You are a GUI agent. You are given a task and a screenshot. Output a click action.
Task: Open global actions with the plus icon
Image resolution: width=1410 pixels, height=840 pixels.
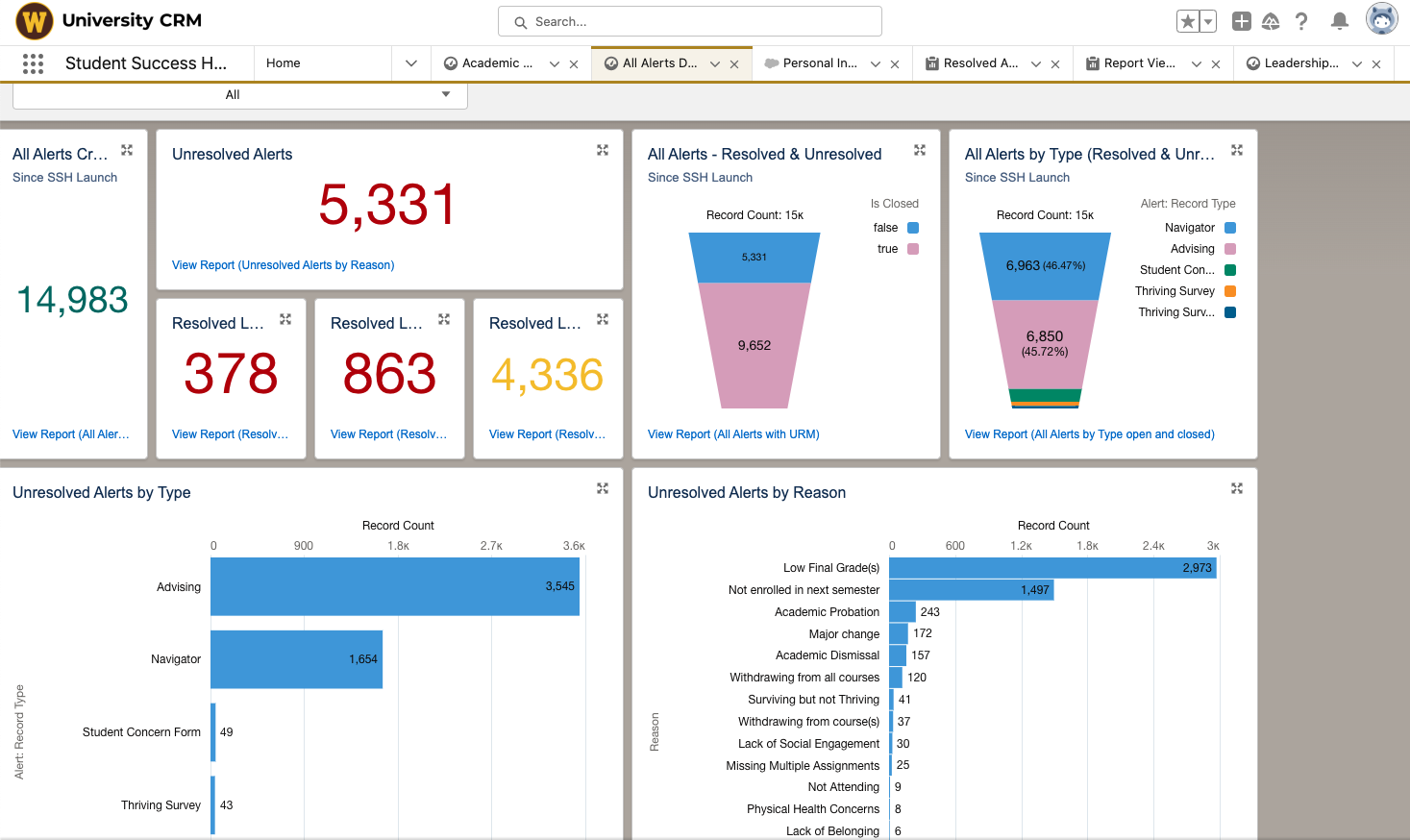(x=1241, y=19)
